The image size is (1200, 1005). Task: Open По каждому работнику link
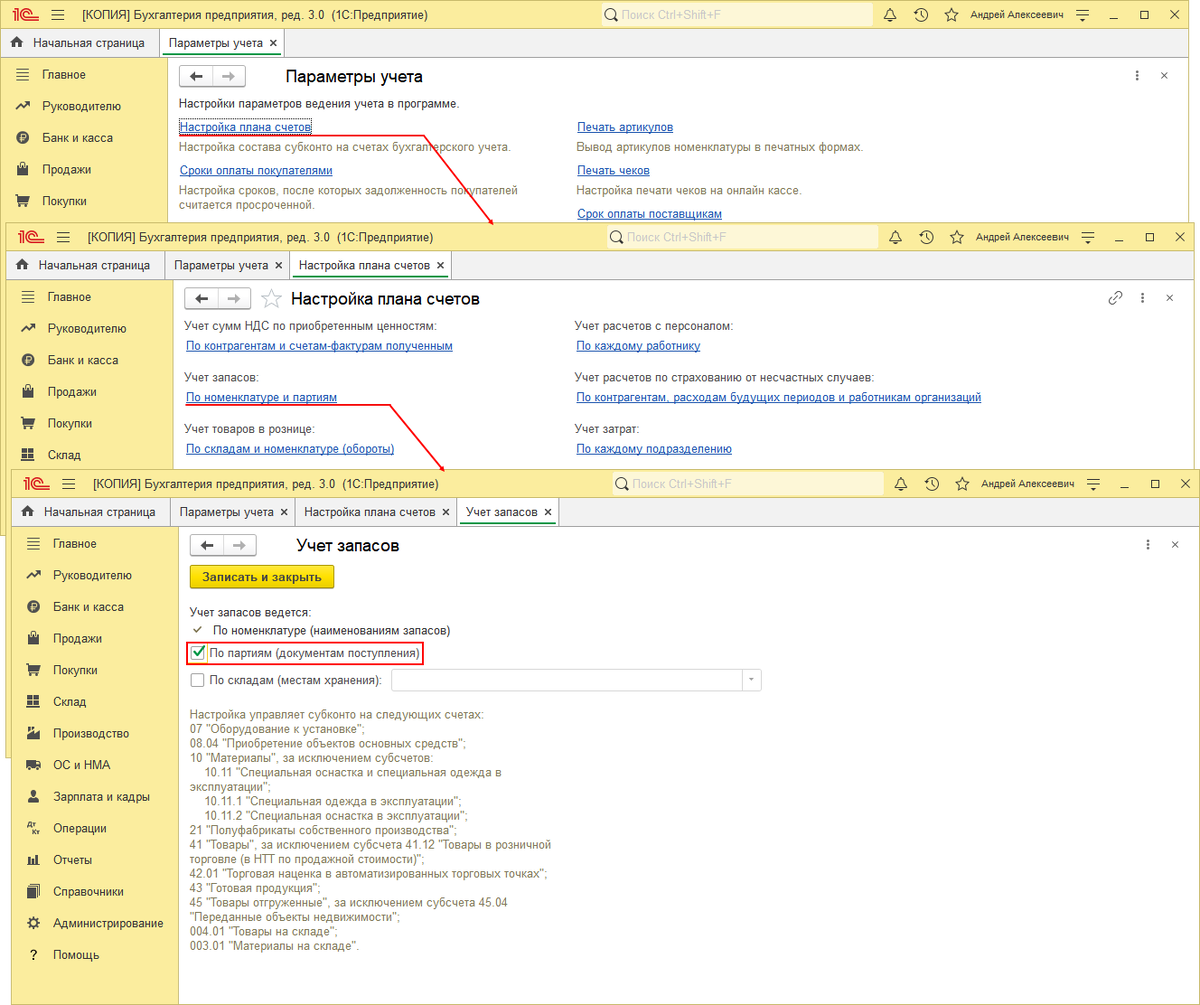pos(638,345)
